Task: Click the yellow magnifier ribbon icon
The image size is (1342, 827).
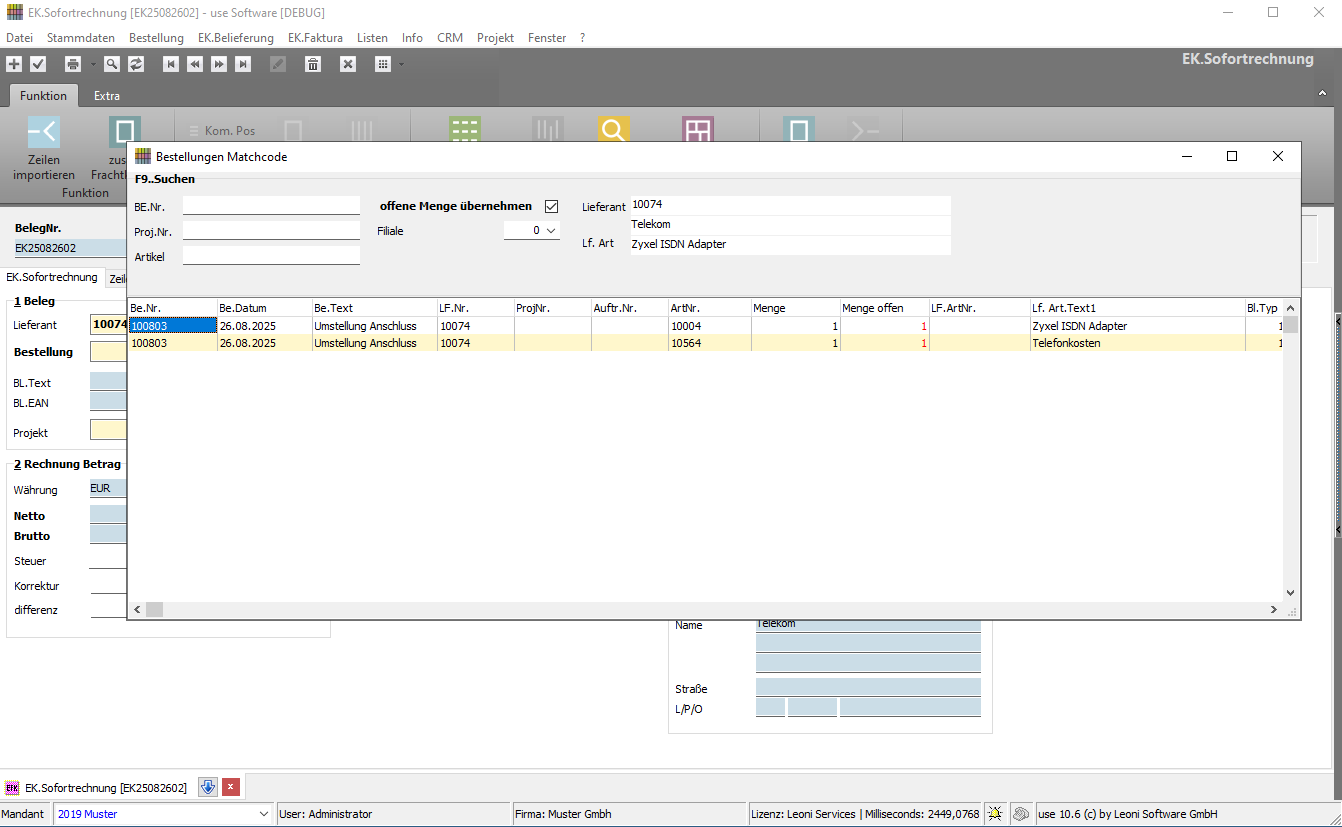Action: [614, 130]
